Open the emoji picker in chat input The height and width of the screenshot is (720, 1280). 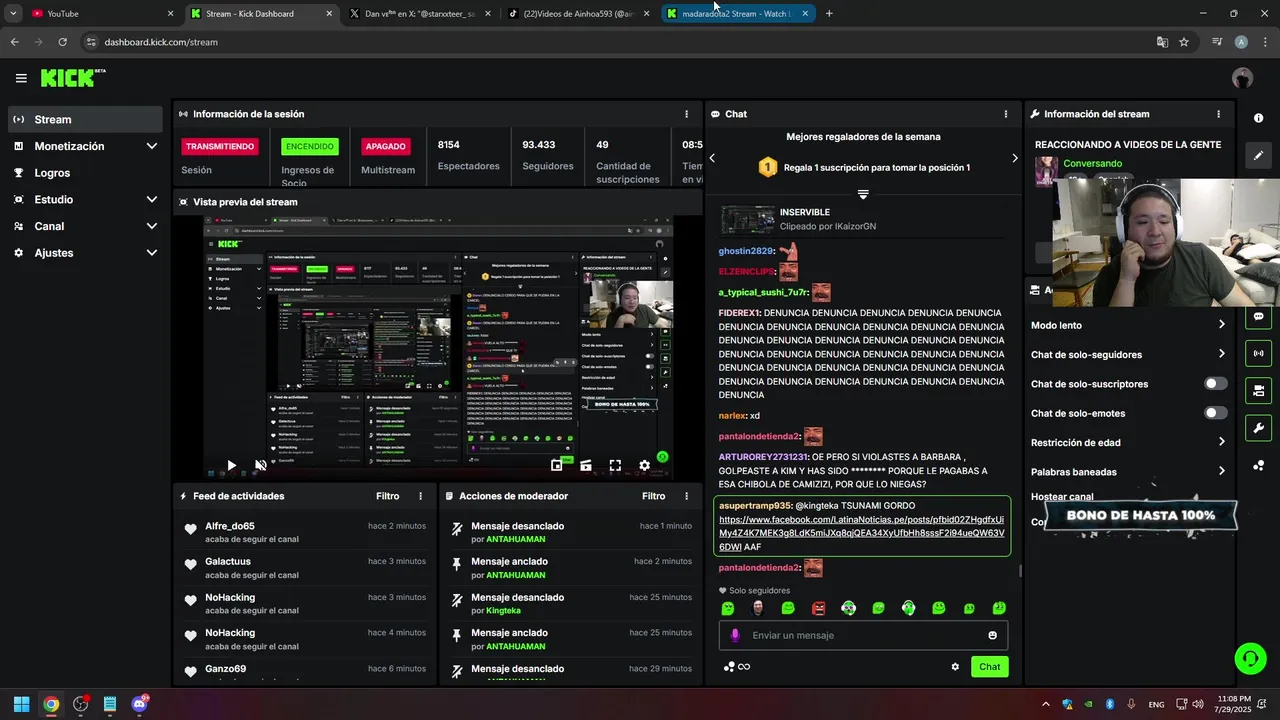tap(992, 635)
